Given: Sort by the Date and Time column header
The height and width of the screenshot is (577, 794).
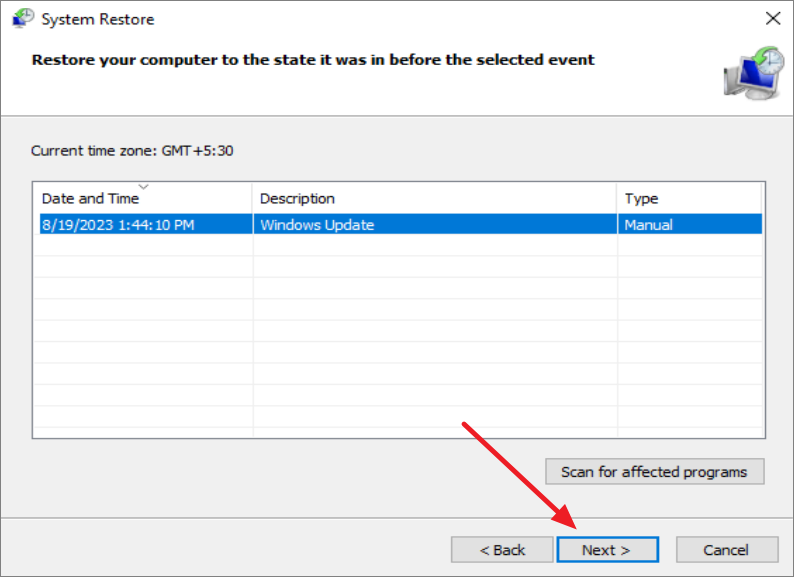Looking at the screenshot, I should 143,198.
